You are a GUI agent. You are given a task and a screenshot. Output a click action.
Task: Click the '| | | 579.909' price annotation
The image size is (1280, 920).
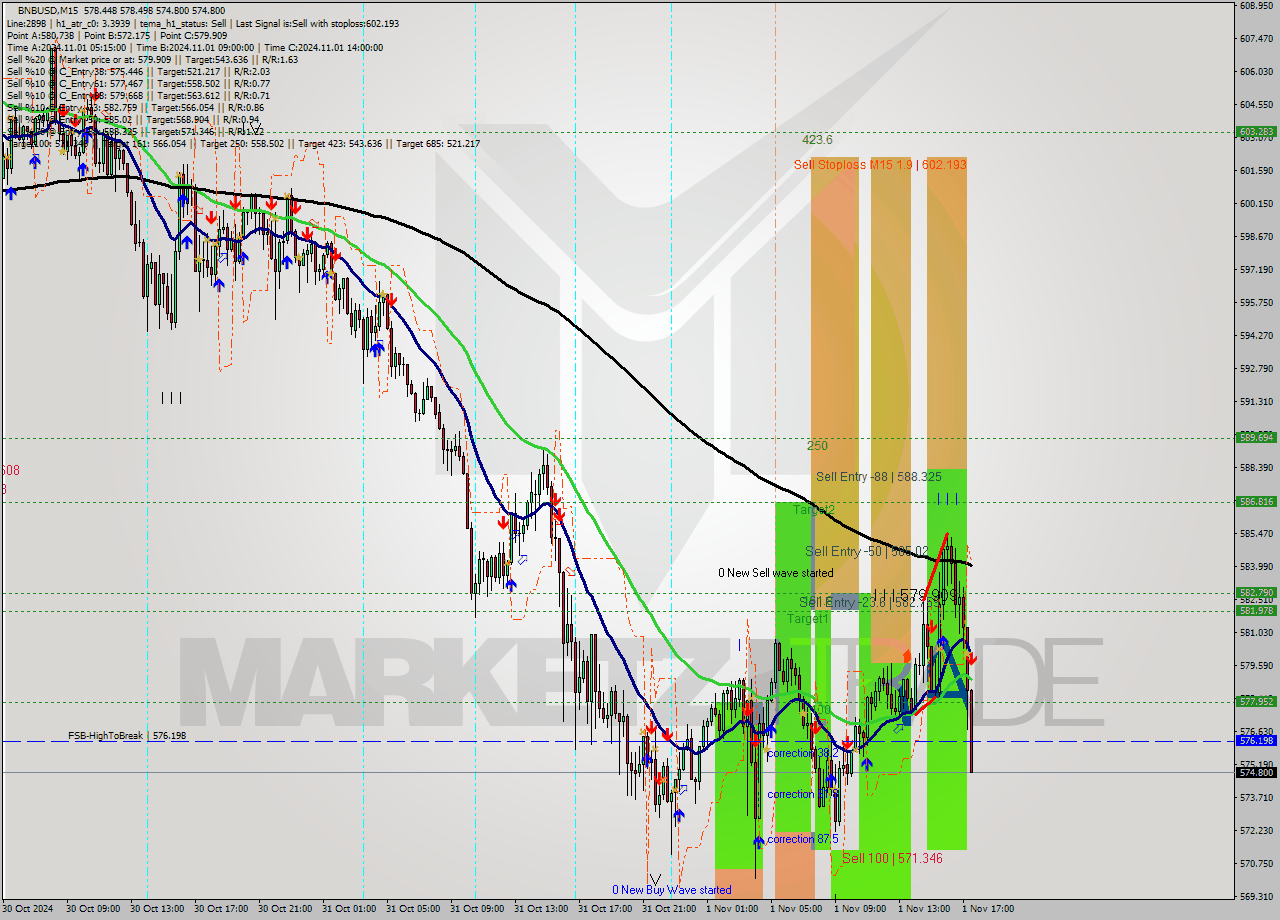point(916,595)
